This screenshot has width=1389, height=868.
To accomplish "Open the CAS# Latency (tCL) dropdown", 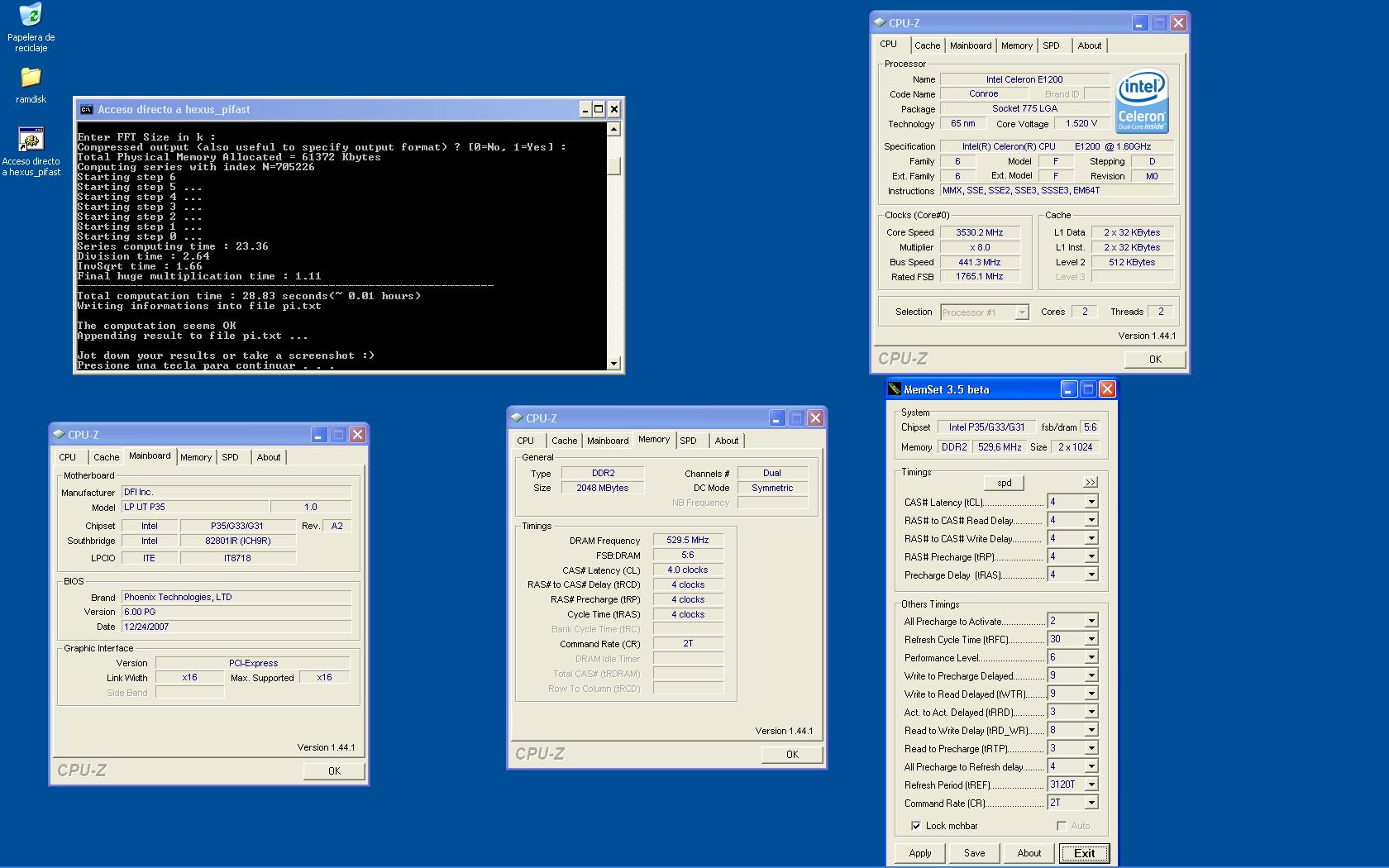I will [x=1091, y=502].
